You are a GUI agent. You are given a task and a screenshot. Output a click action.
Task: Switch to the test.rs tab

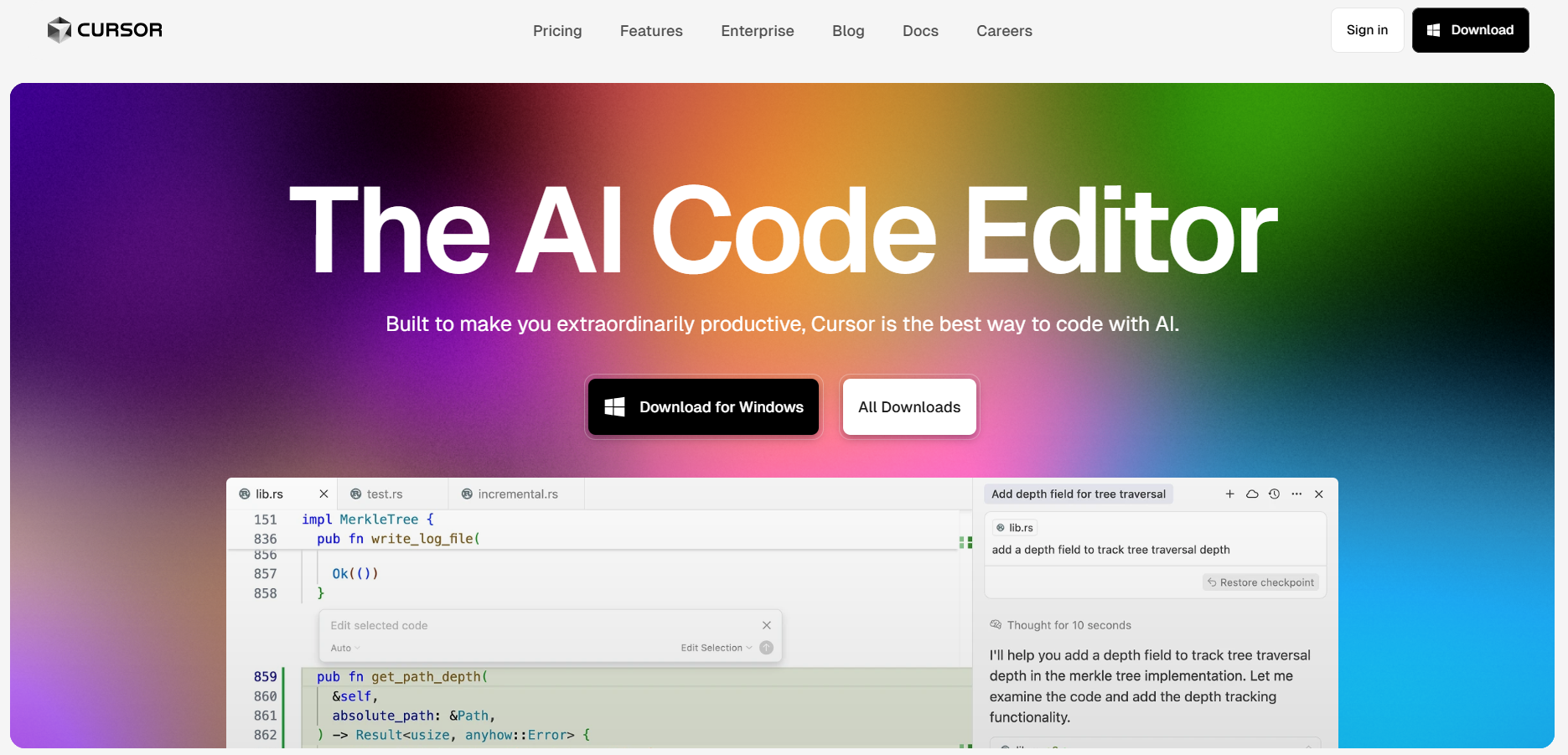click(392, 494)
